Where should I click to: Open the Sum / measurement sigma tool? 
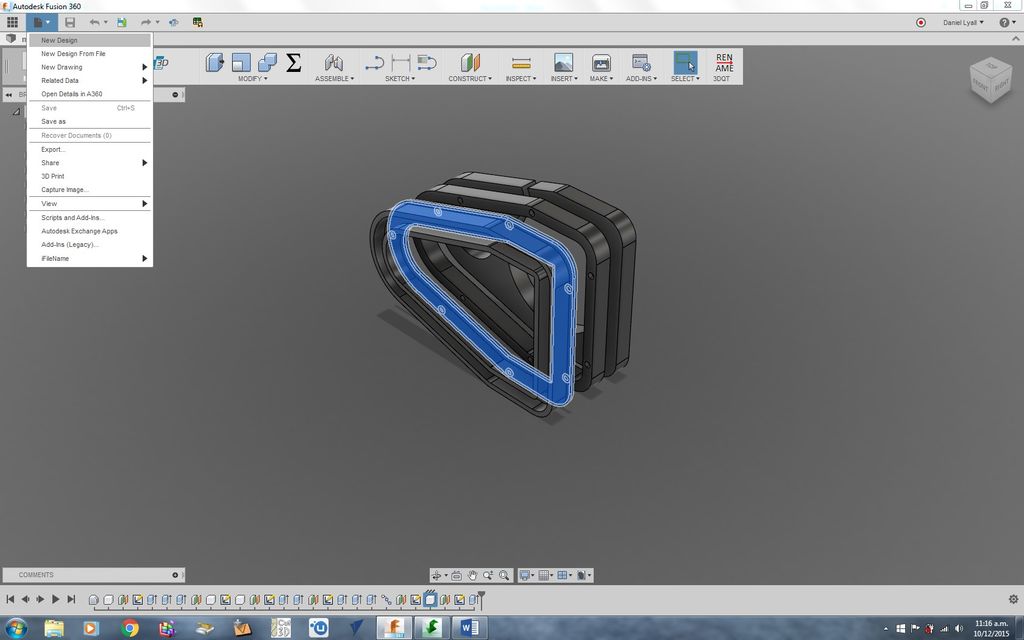(293, 62)
